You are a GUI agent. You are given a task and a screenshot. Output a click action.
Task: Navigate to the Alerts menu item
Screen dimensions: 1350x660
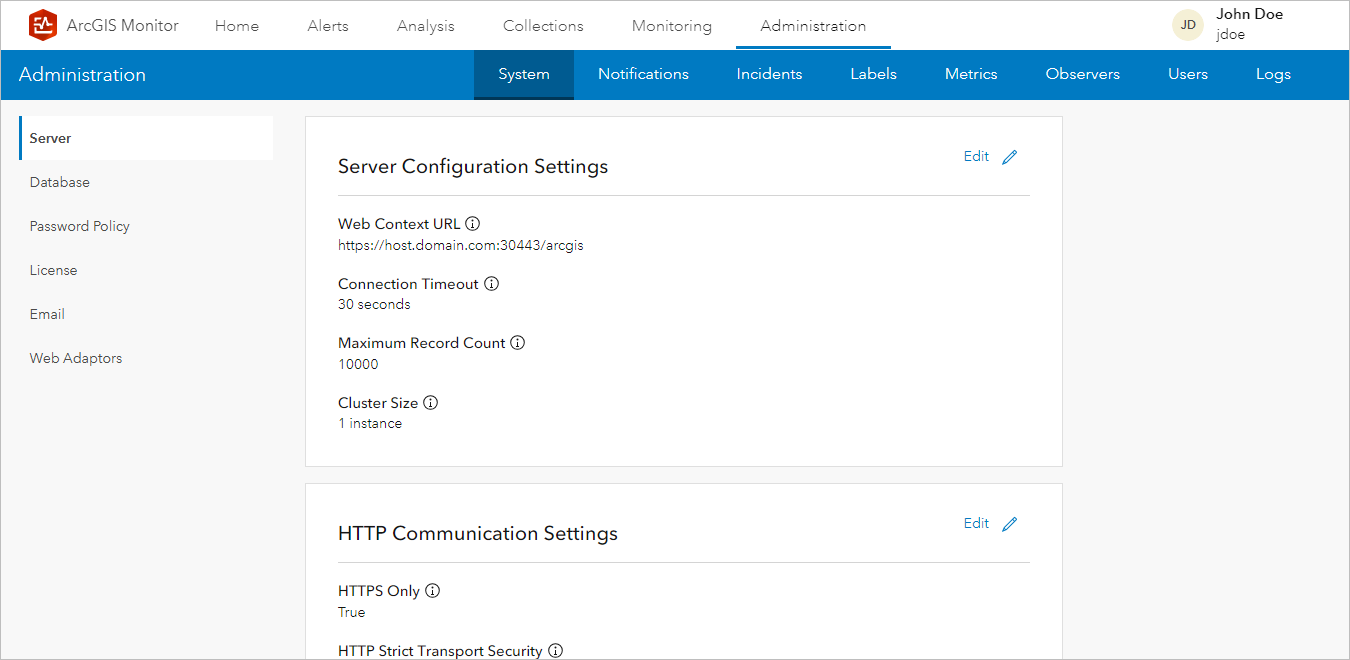[x=327, y=25]
